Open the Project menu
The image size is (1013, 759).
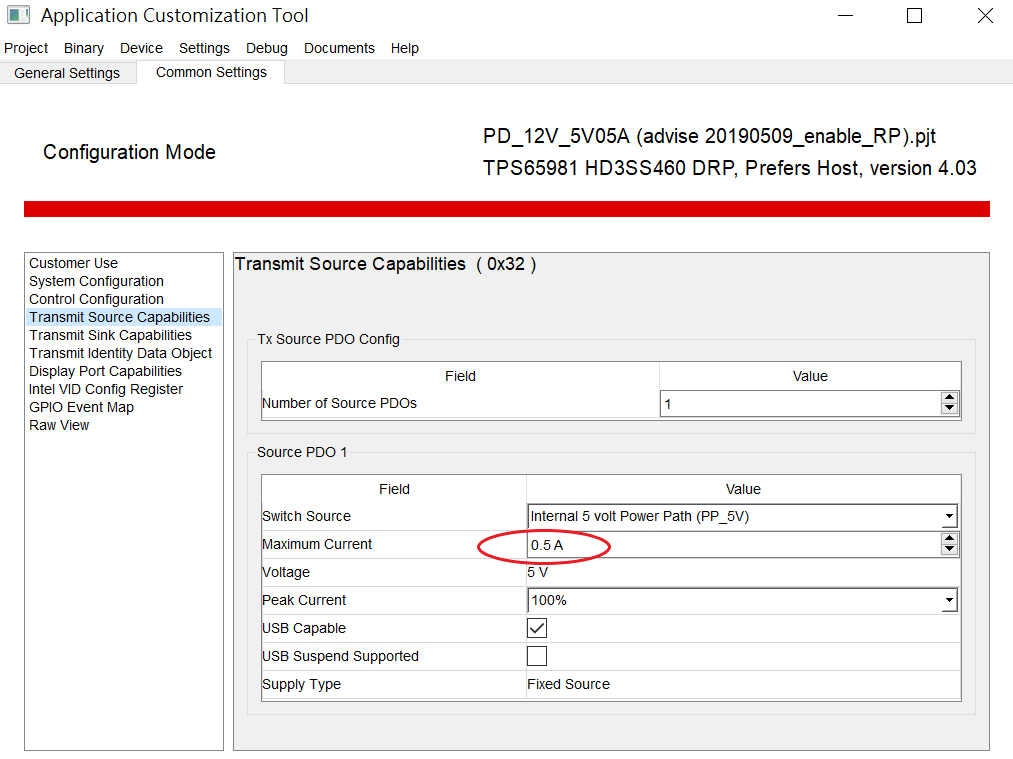coord(26,48)
